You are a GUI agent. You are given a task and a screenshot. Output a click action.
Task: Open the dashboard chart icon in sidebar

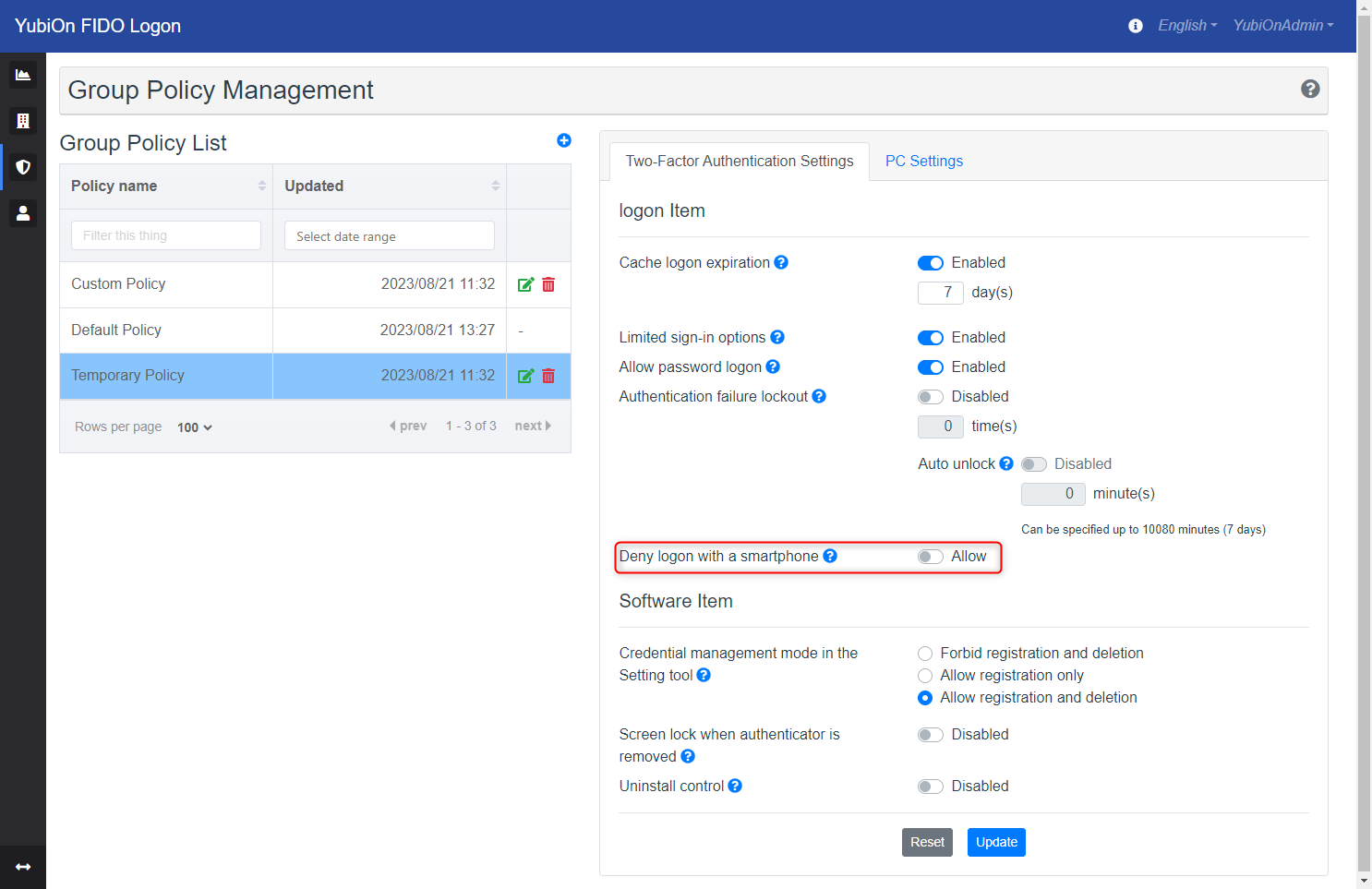[23, 75]
